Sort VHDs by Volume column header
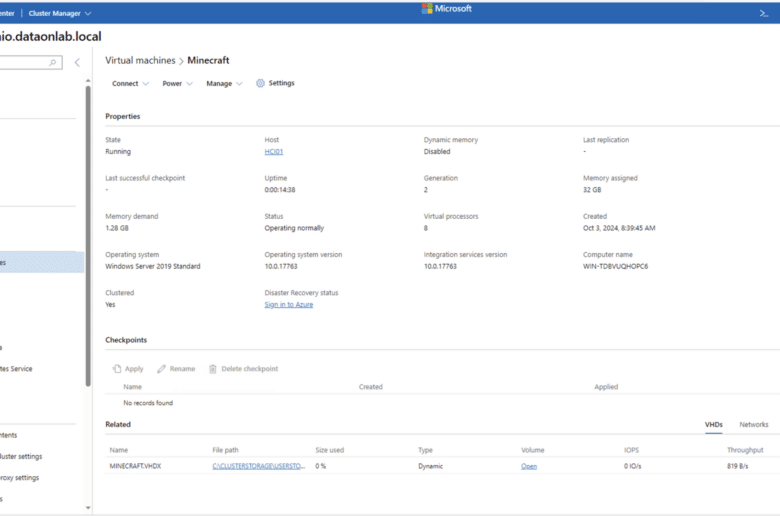The height and width of the screenshot is (516, 780). [533, 450]
